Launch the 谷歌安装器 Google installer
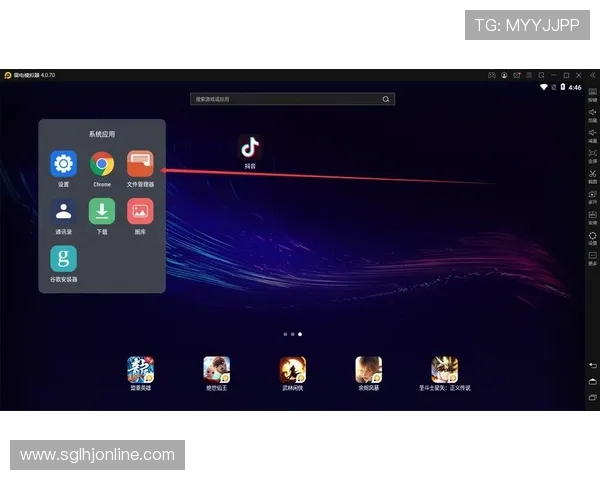Screen dimensions: 600x480 [x=64, y=258]
